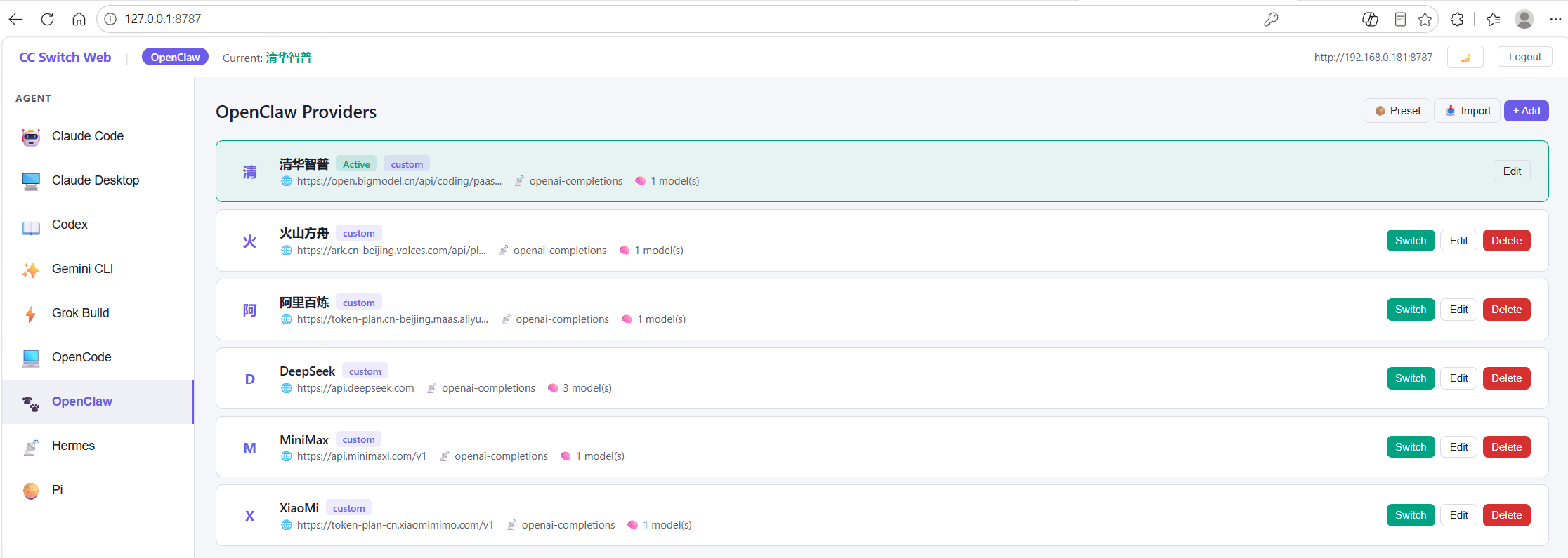Viewport: 1568px width, 558px height.
Task: Delete the MiniMax provider
Action: coord(1506,447)
